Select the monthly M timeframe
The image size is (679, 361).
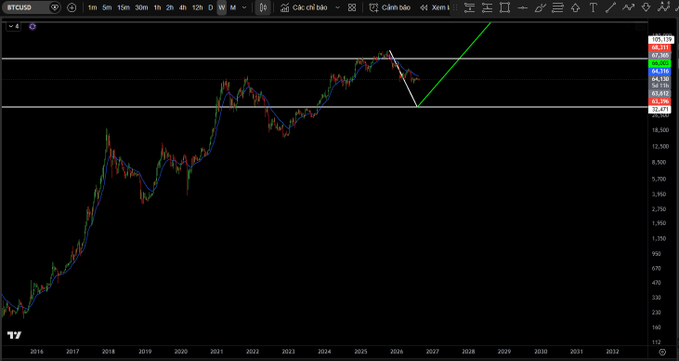tap(233, 7)
